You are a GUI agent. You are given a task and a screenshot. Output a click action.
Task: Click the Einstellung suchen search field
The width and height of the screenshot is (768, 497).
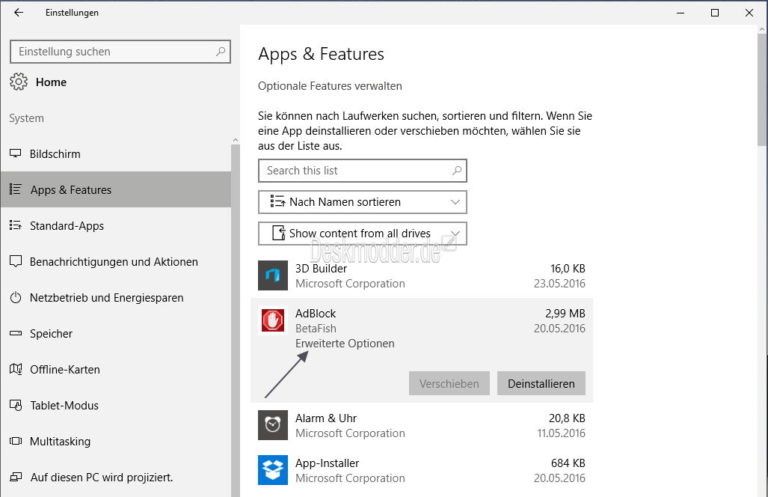pos(120,51)
